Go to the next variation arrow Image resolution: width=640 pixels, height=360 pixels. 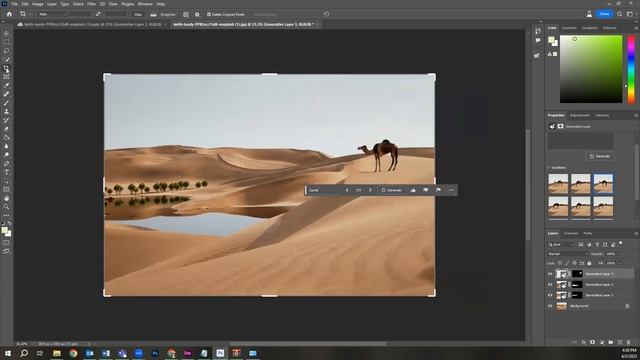point(370,190)
